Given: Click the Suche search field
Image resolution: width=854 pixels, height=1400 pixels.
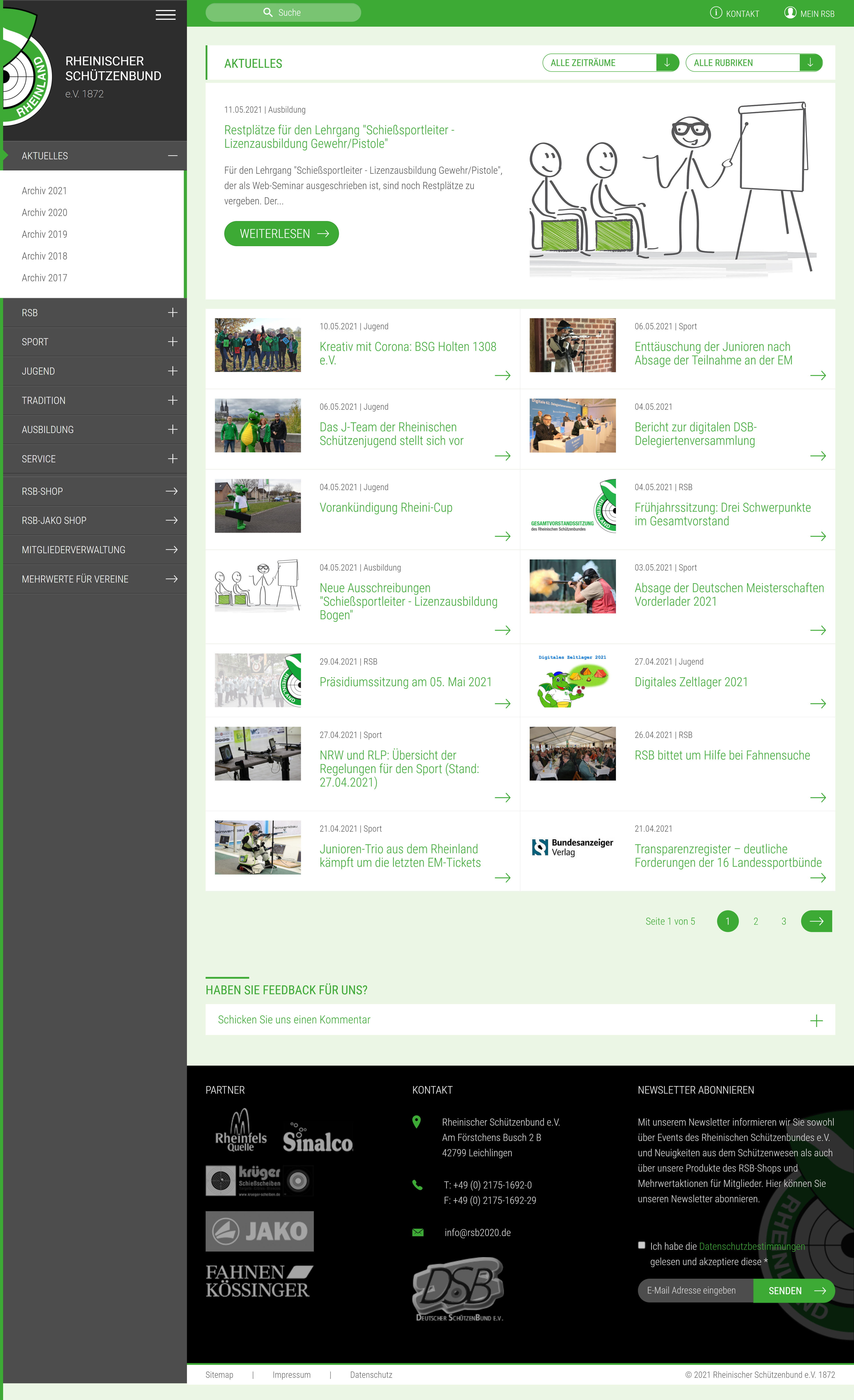Looking at the screenshot, I should point(283,12).
